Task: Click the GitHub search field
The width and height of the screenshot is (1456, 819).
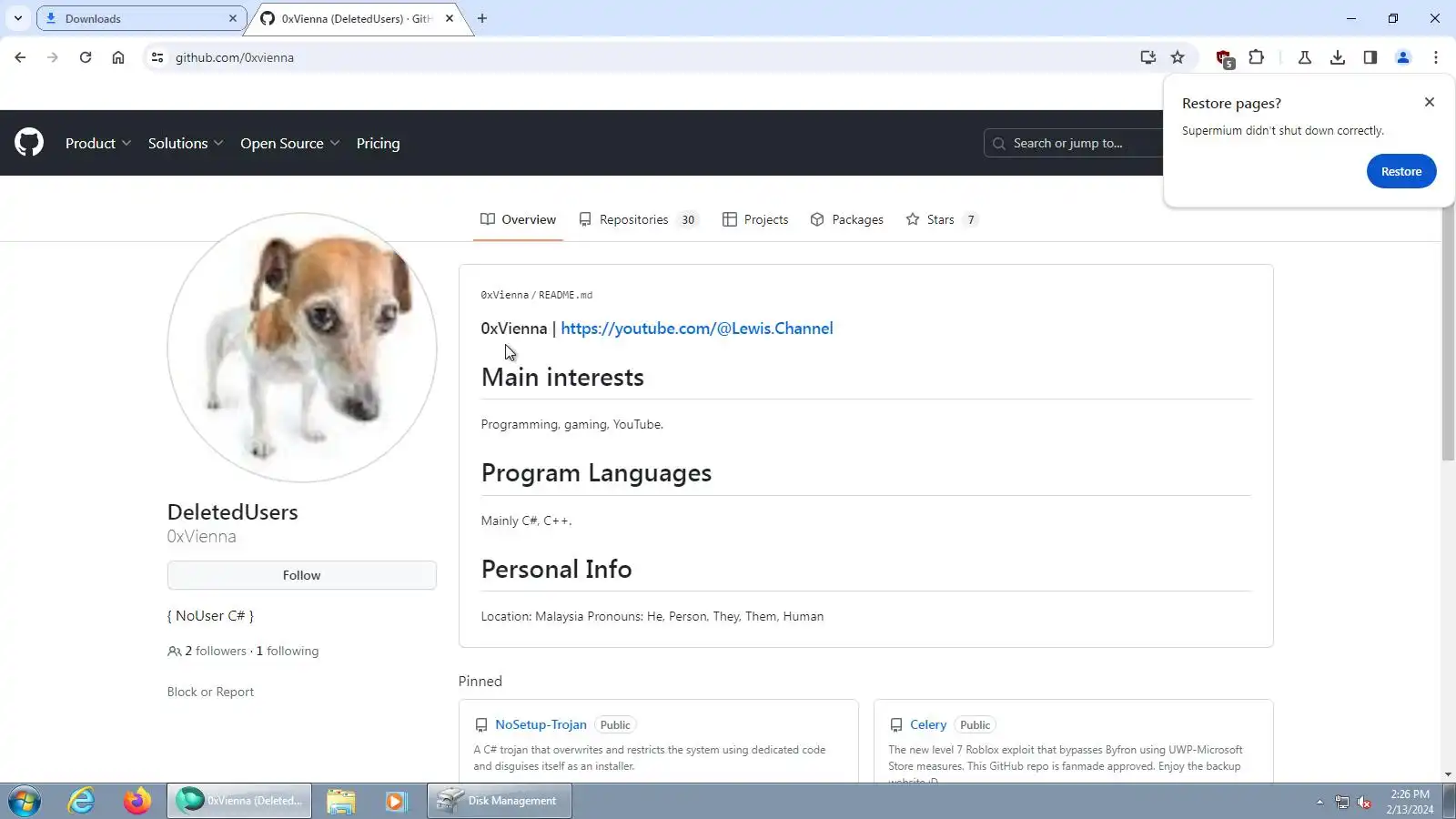Action: 1074,143
